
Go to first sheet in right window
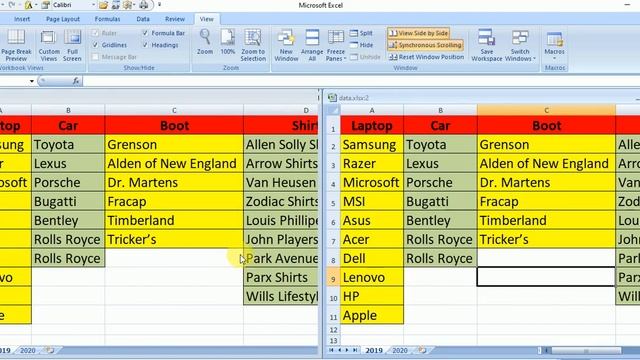[331, 350]
